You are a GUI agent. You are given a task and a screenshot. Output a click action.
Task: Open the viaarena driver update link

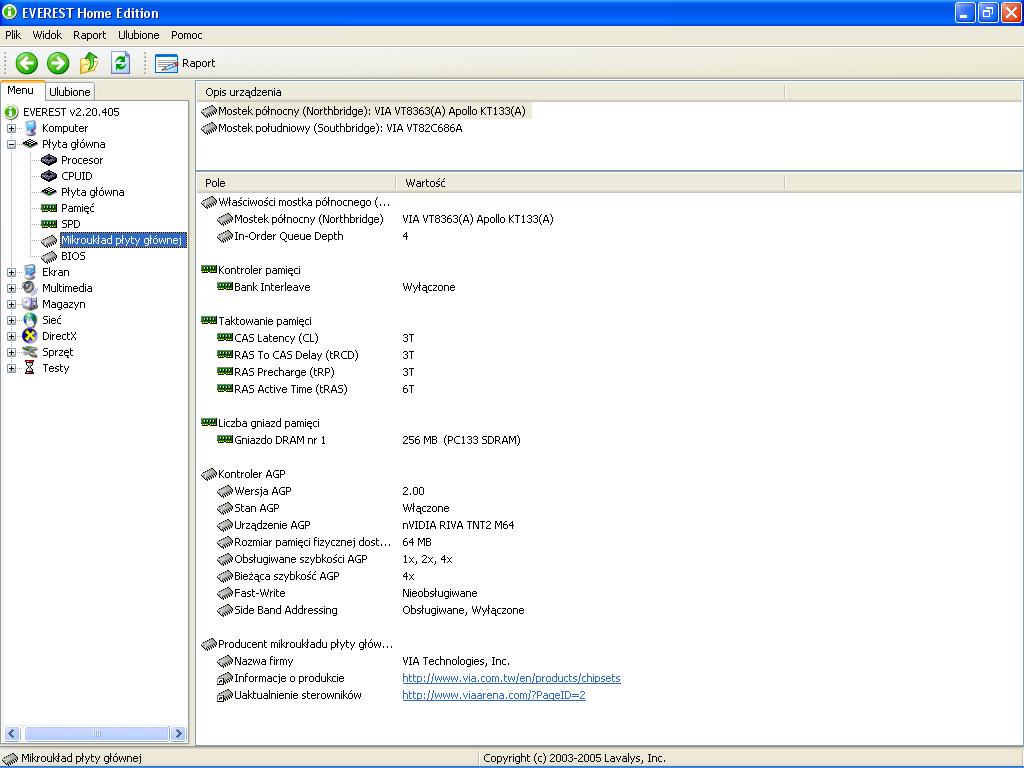coord(493,695)
